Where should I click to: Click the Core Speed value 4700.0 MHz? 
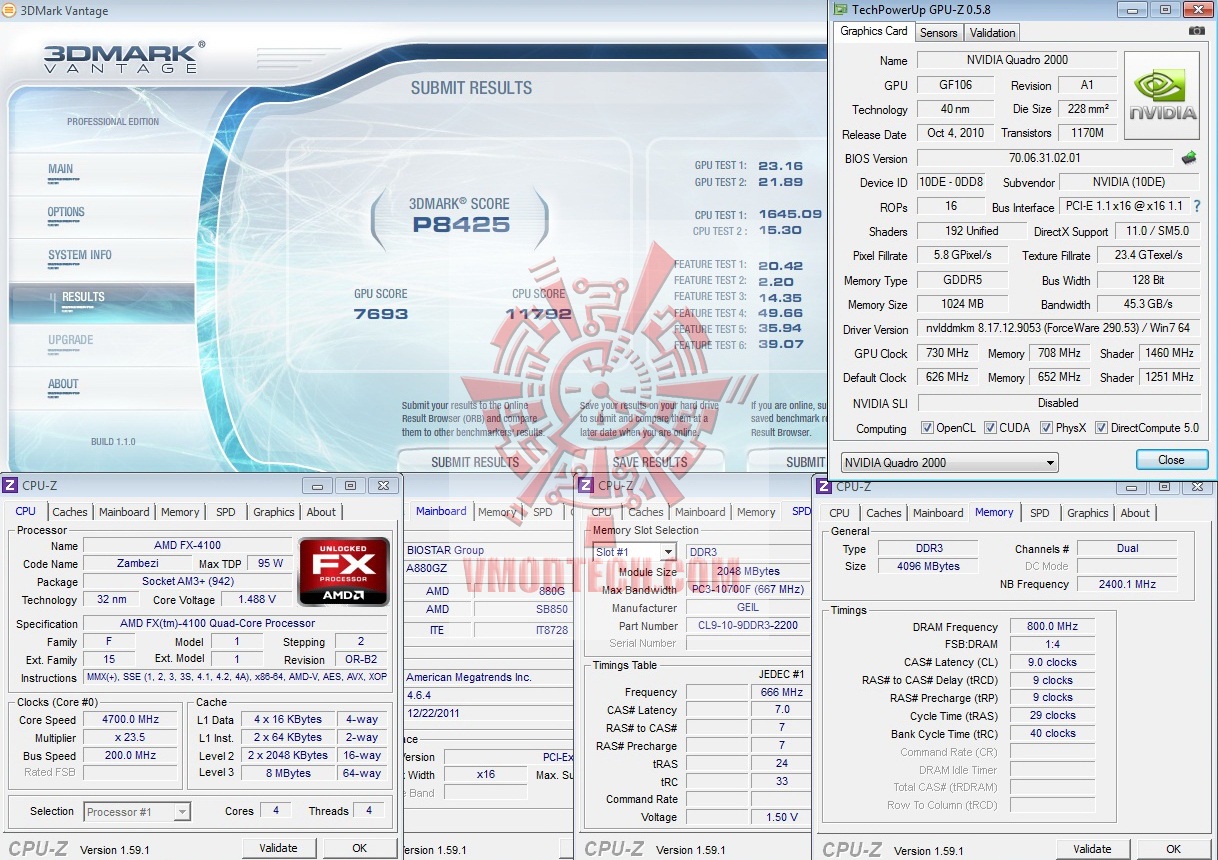[131, 719]
